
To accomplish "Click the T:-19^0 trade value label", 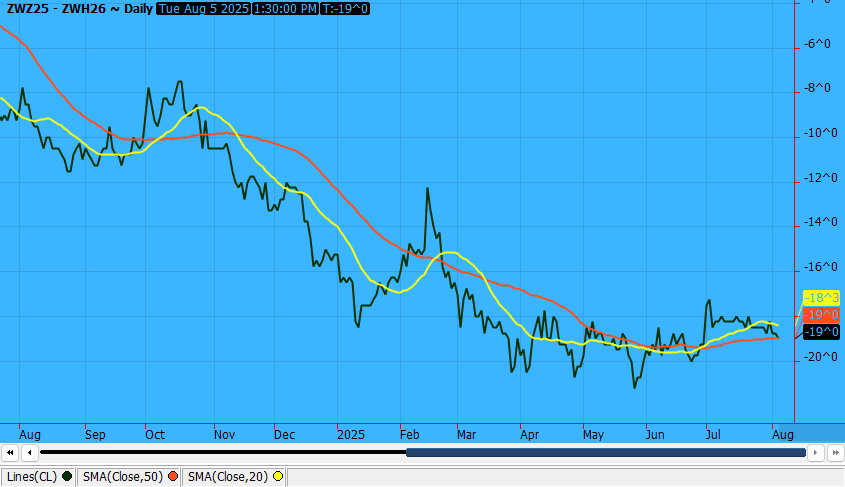I will (346, 9).
